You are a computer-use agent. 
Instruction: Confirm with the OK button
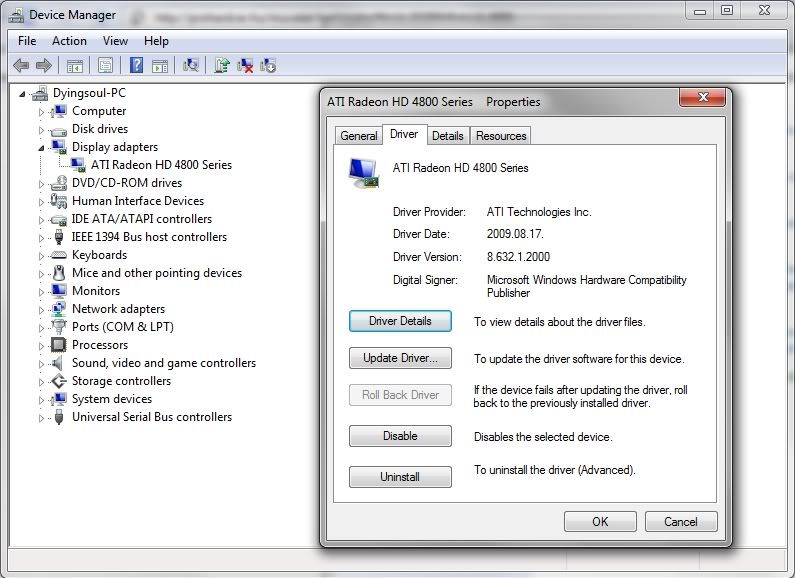point(600,522)
